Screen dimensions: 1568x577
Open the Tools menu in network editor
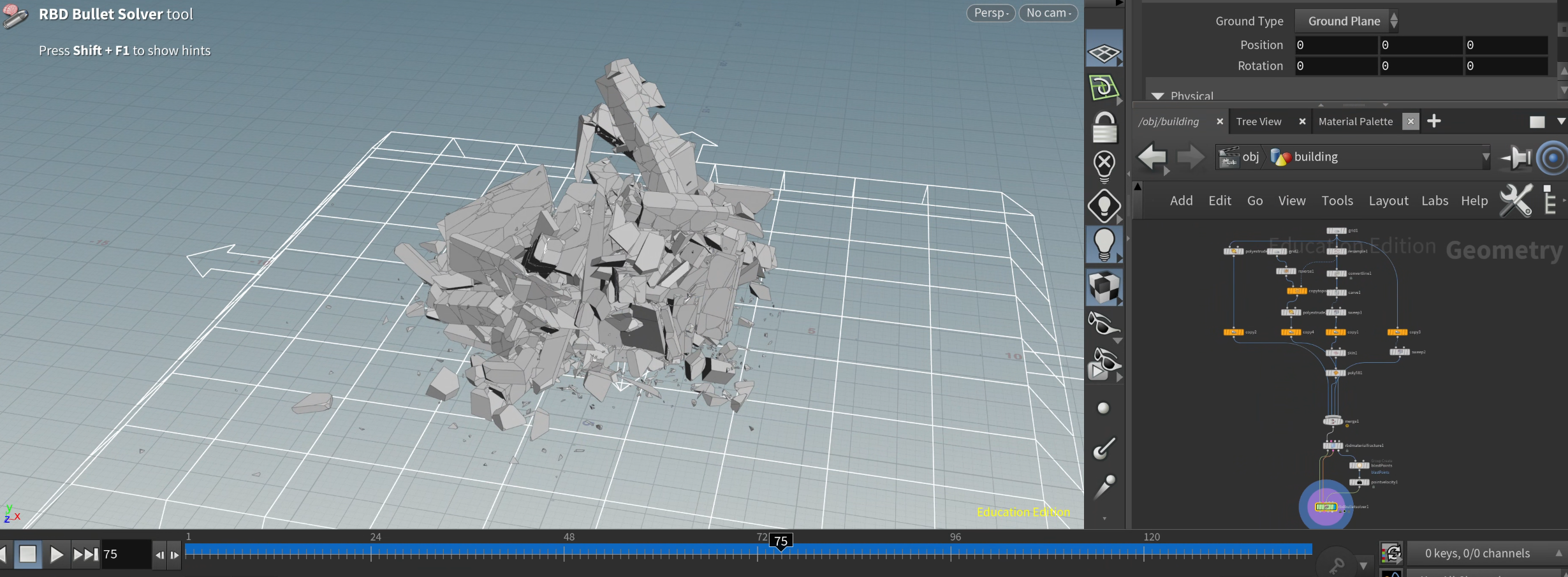pos(1337,201)
